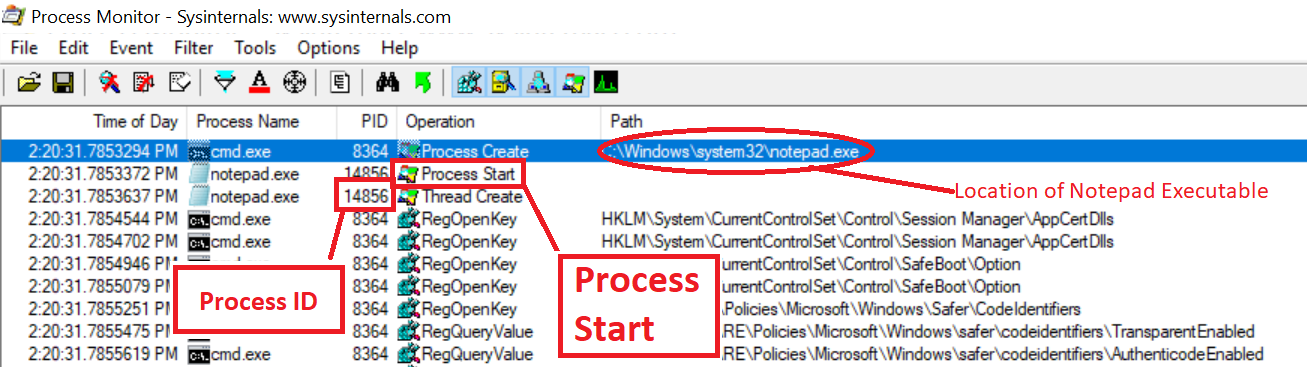The image size is (1309, 367).
Task: Select the 2:20:31.7853372 PM time cell
Action: point(104,174)
